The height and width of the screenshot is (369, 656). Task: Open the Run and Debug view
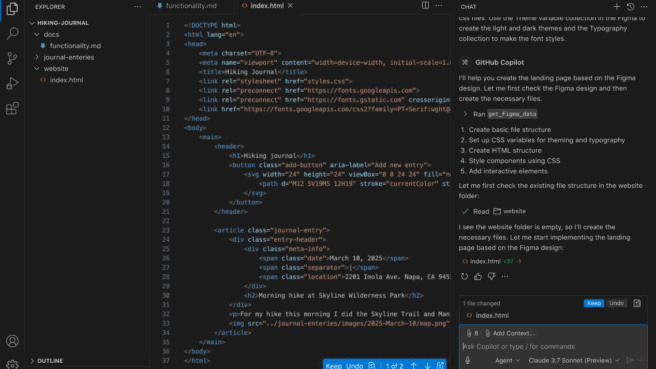point(12,83)
